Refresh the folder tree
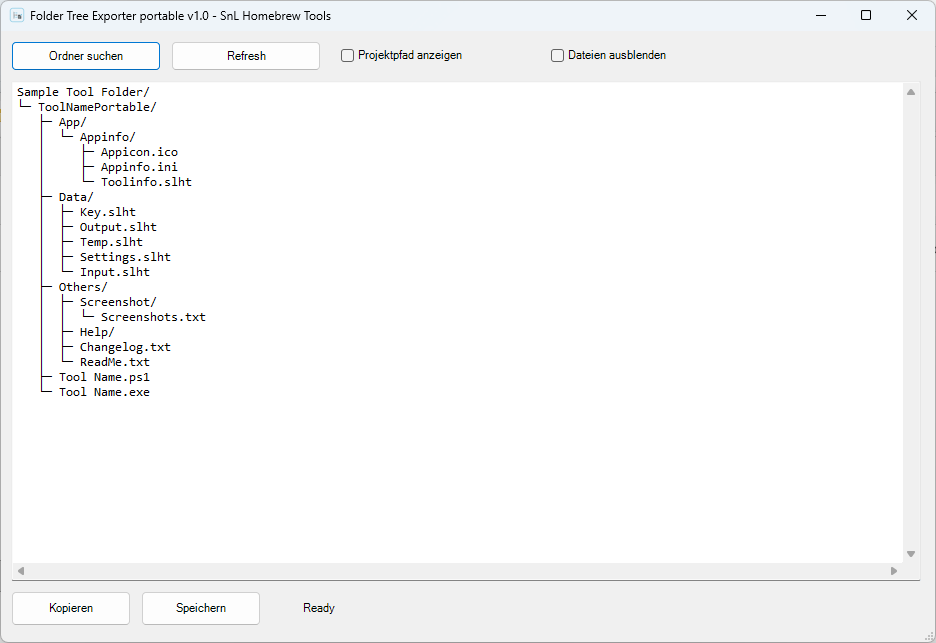 point(246,56)
